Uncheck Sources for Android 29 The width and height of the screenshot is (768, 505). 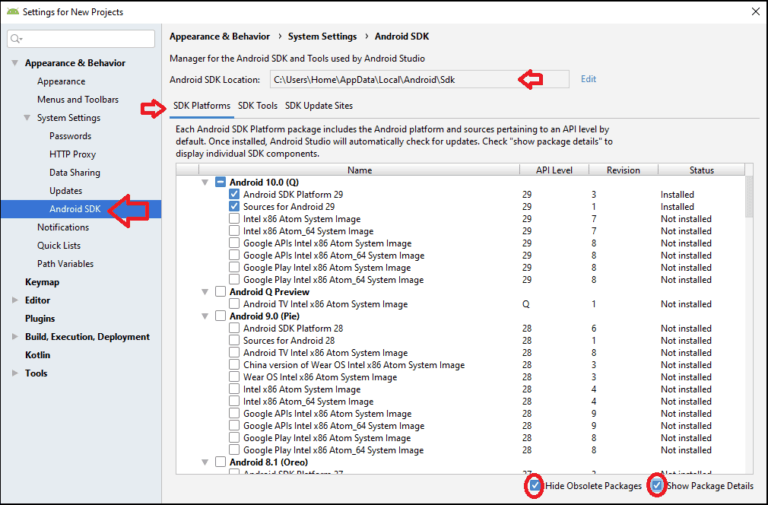pos(234,206)
